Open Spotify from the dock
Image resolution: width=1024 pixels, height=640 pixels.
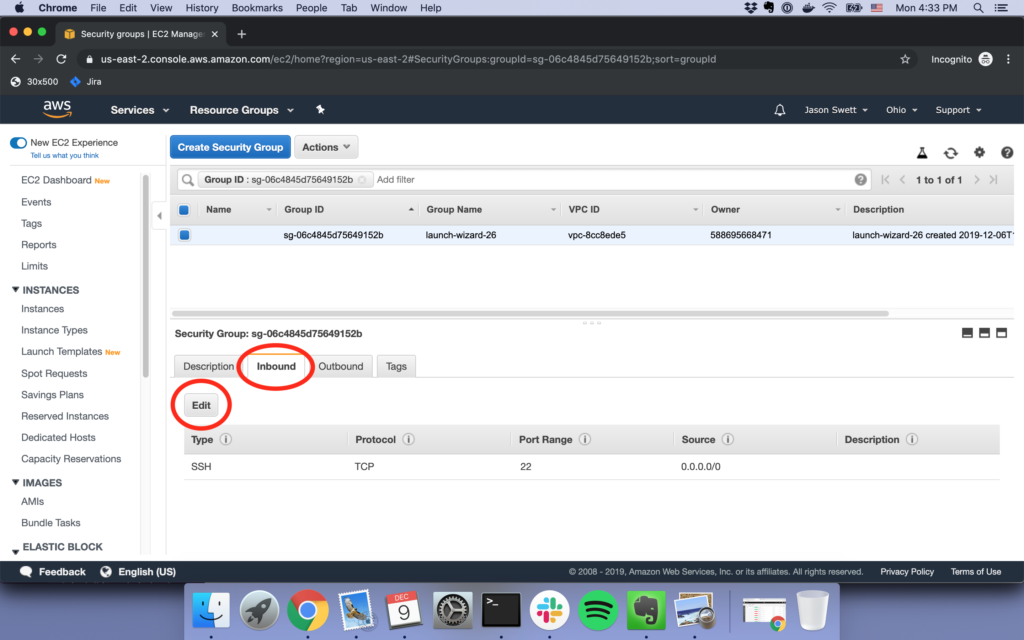click(598, 608)
